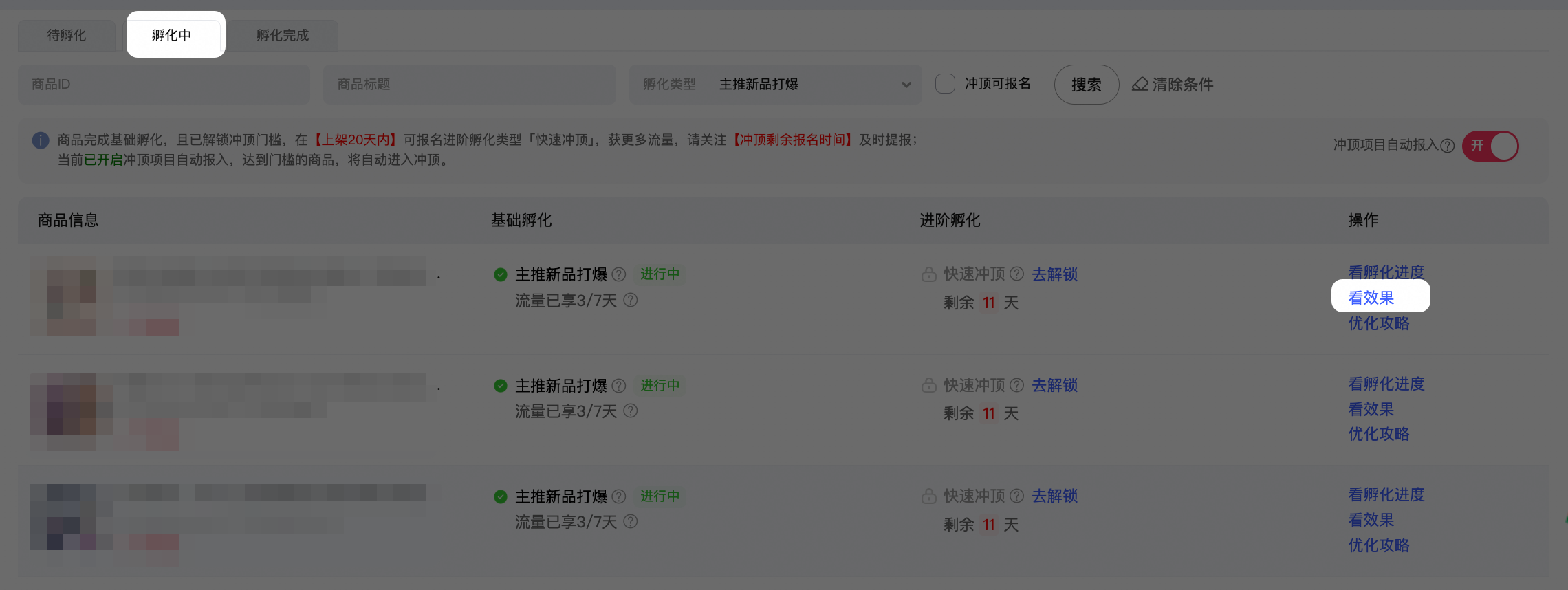Open third row 看孵化进度 link

(1386, 494)
